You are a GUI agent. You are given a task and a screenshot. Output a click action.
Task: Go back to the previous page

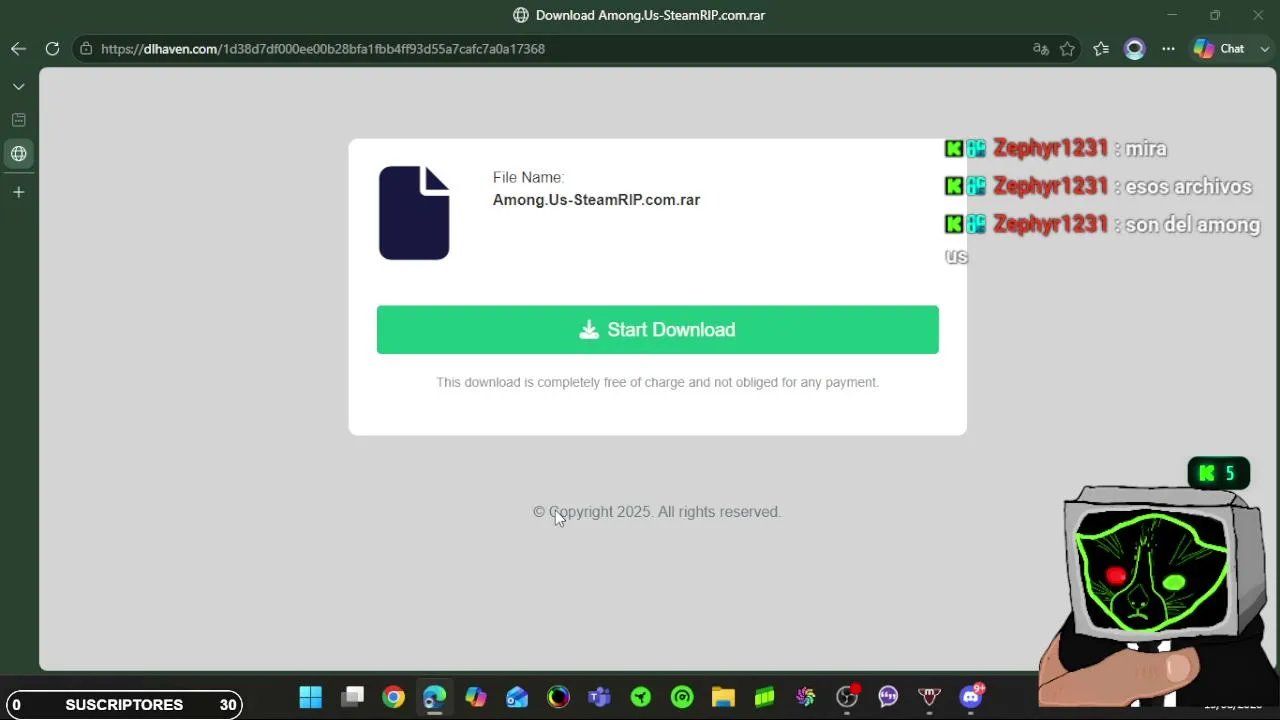coord(18,49)
